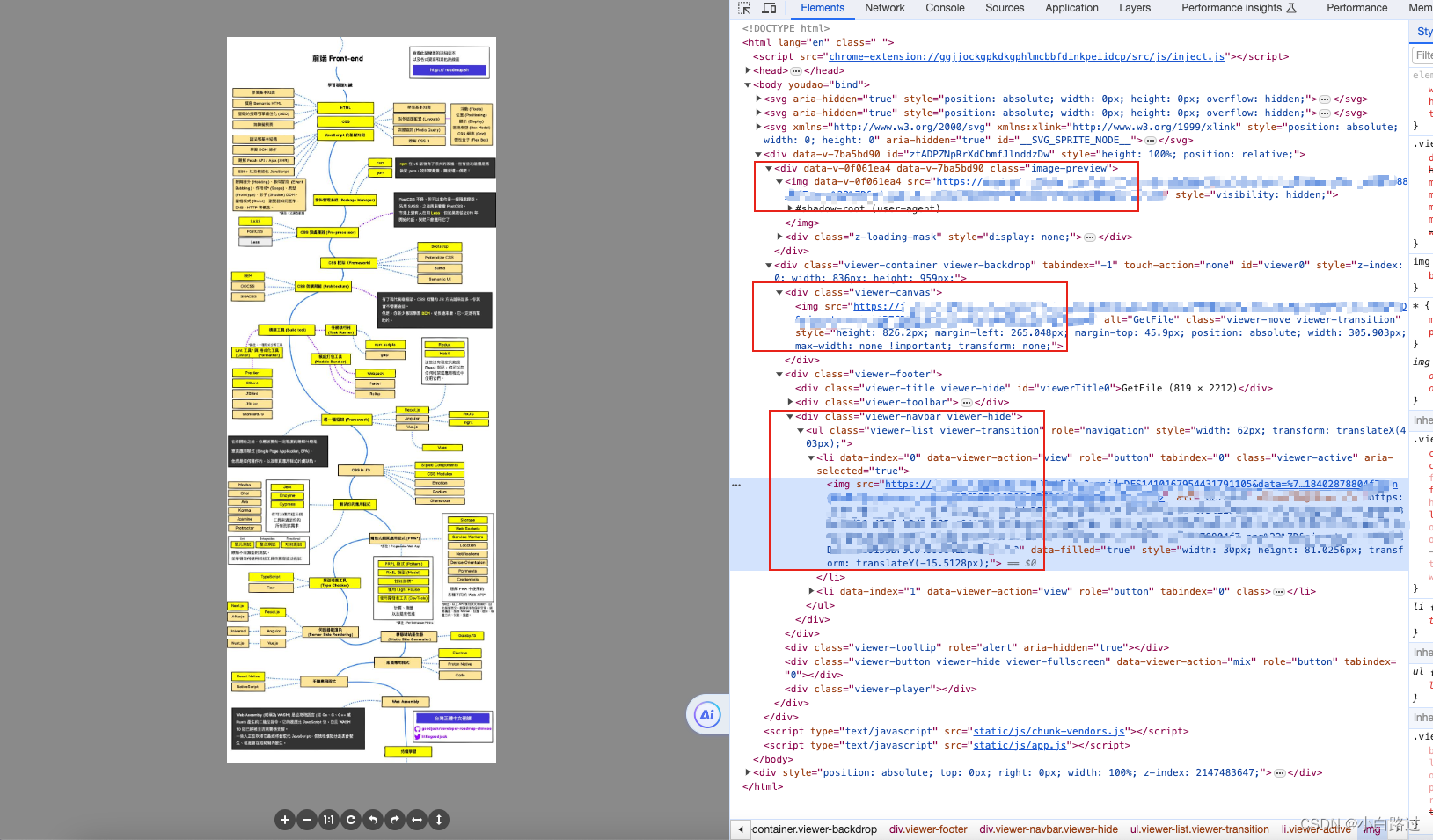Screen dimensions: 1433x840
Task: Collapse the li data-index 0 node
Action: pyautogui.click(x=811, y=457)
